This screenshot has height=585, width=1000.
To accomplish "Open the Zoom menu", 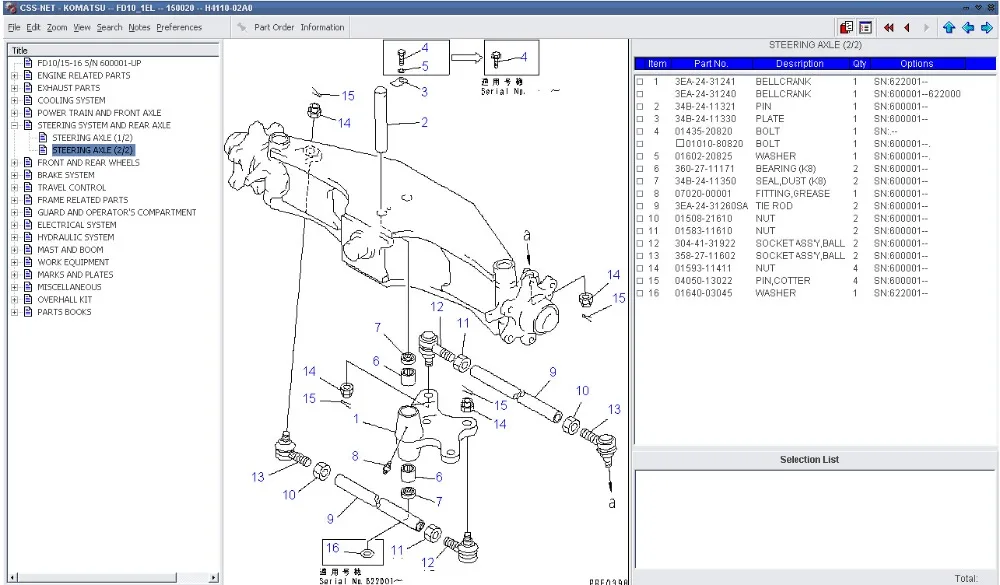I will [x=57, y=27].
